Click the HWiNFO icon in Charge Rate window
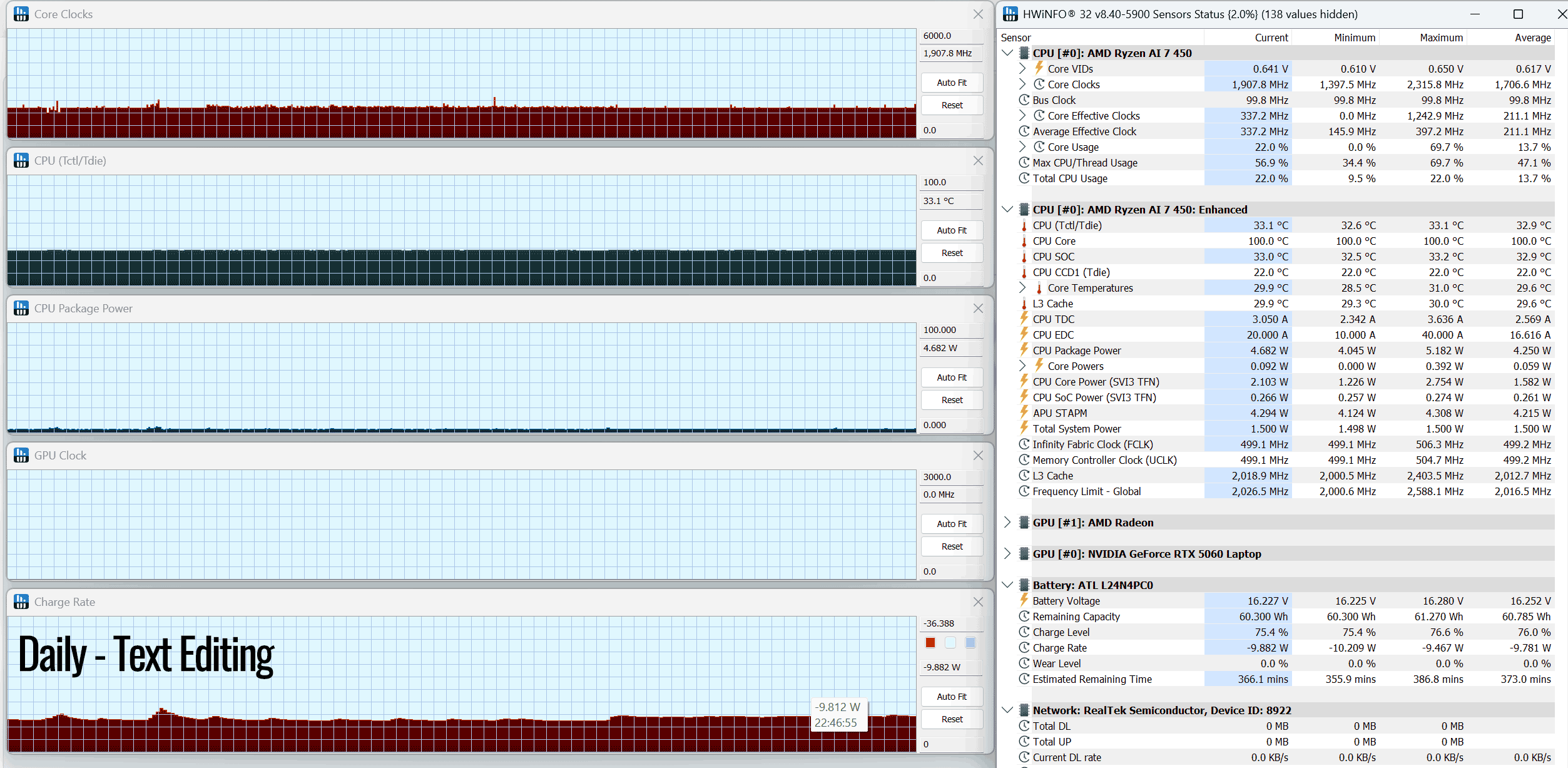 point(21,602)
